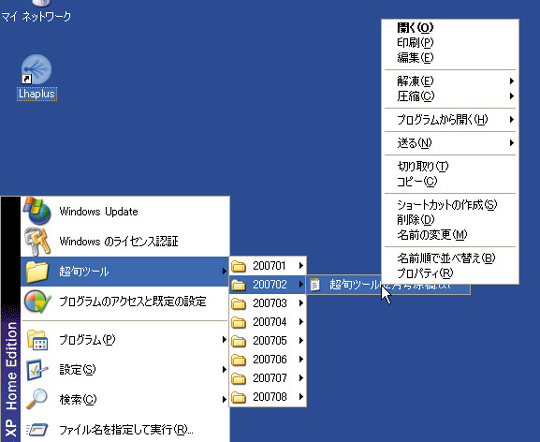Click the program access and defaults icon
The width and height of the screenshot is (540, 442).
click(38, 301)
